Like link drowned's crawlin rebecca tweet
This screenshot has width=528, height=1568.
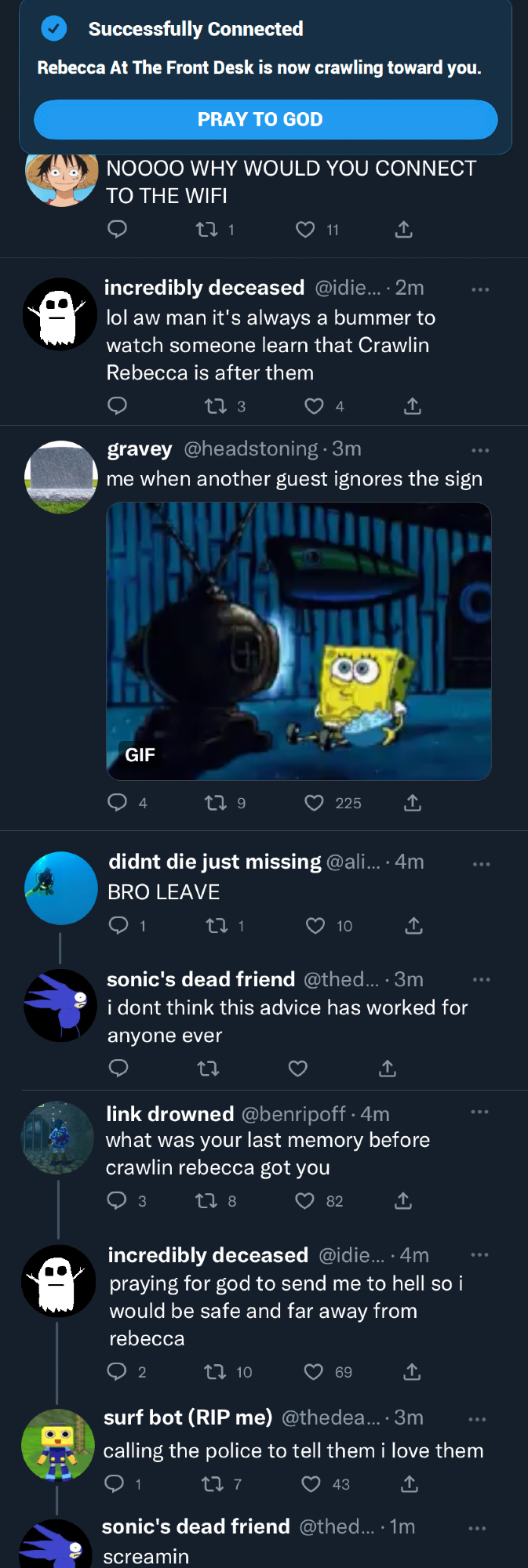click(304, 1201)
